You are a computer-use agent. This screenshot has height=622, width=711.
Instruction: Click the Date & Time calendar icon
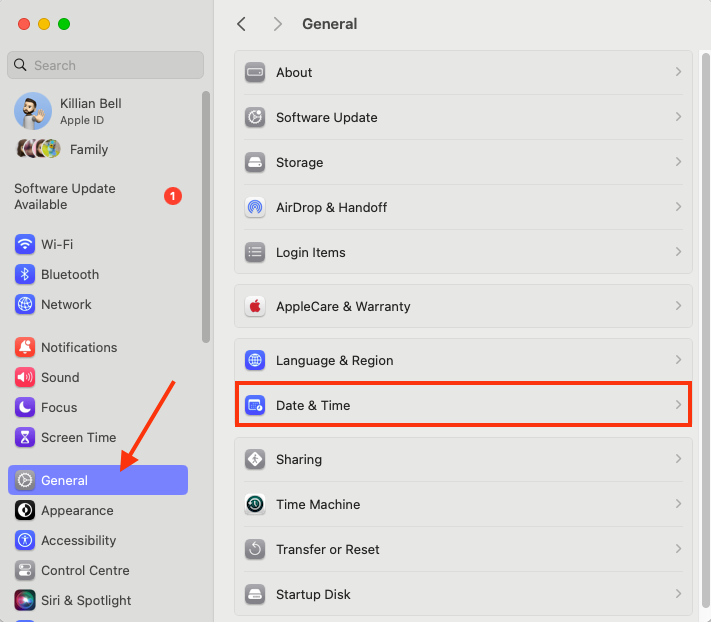pyautogui.click(x=255, y=405)
